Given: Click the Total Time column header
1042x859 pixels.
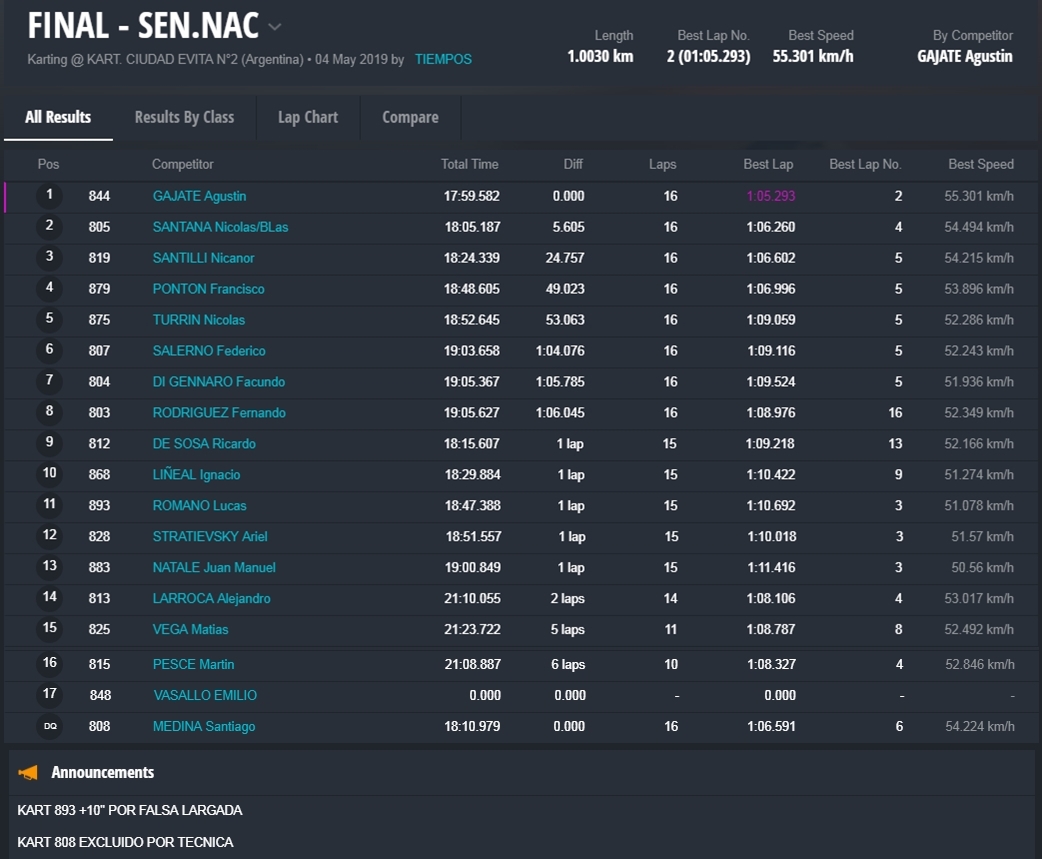Looking at the screenshot, I should (x=469, y=164).
